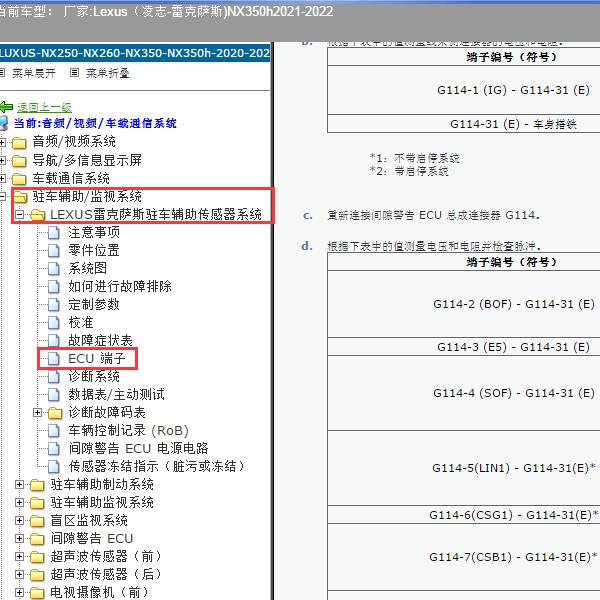Click the 间隙警告 ECU 电源电路 document icon
Image resolution: width=600 pixels, height=600 pixels.
coord(54,448)
